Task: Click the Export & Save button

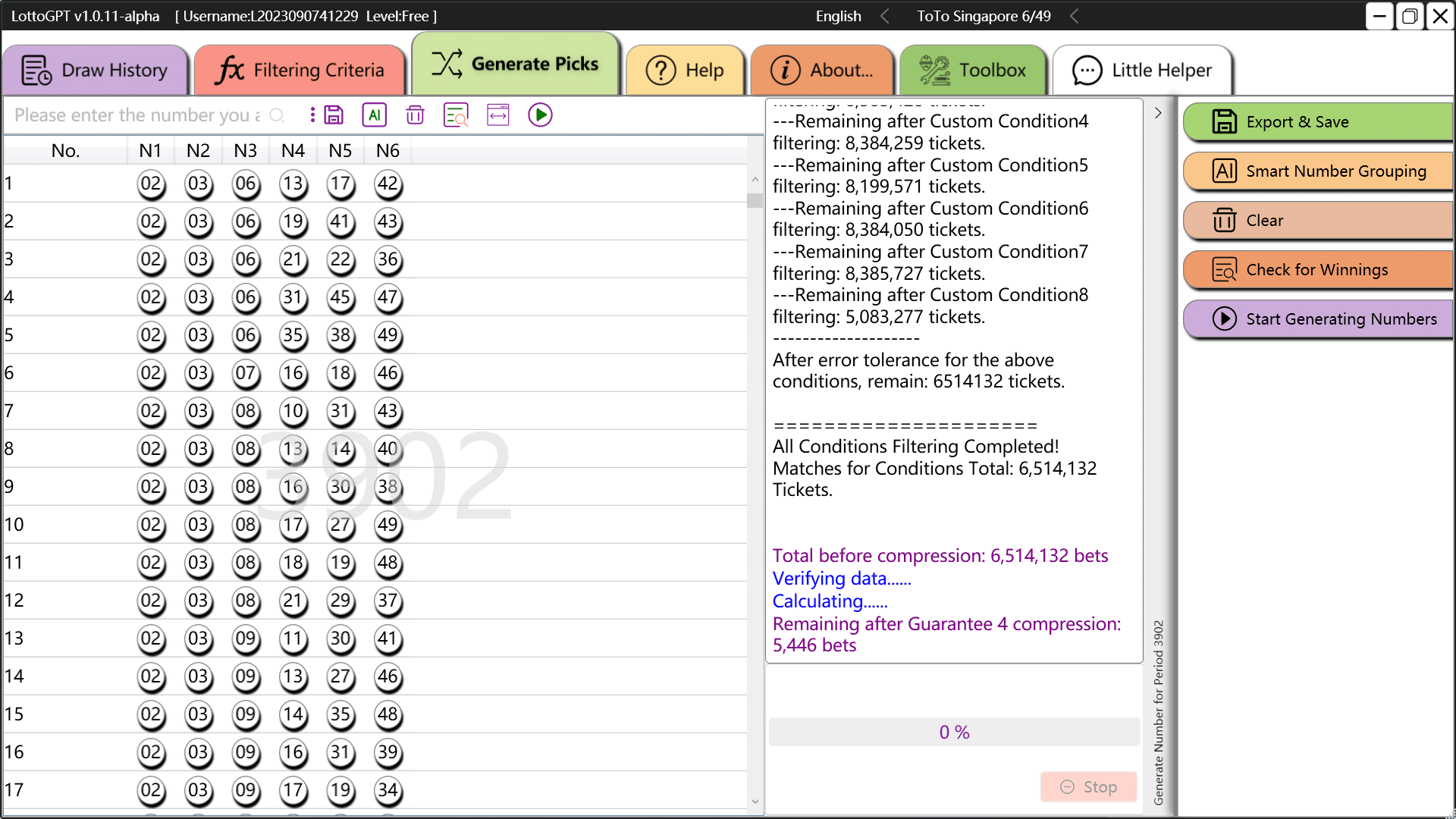Action: pos(1318,122)
